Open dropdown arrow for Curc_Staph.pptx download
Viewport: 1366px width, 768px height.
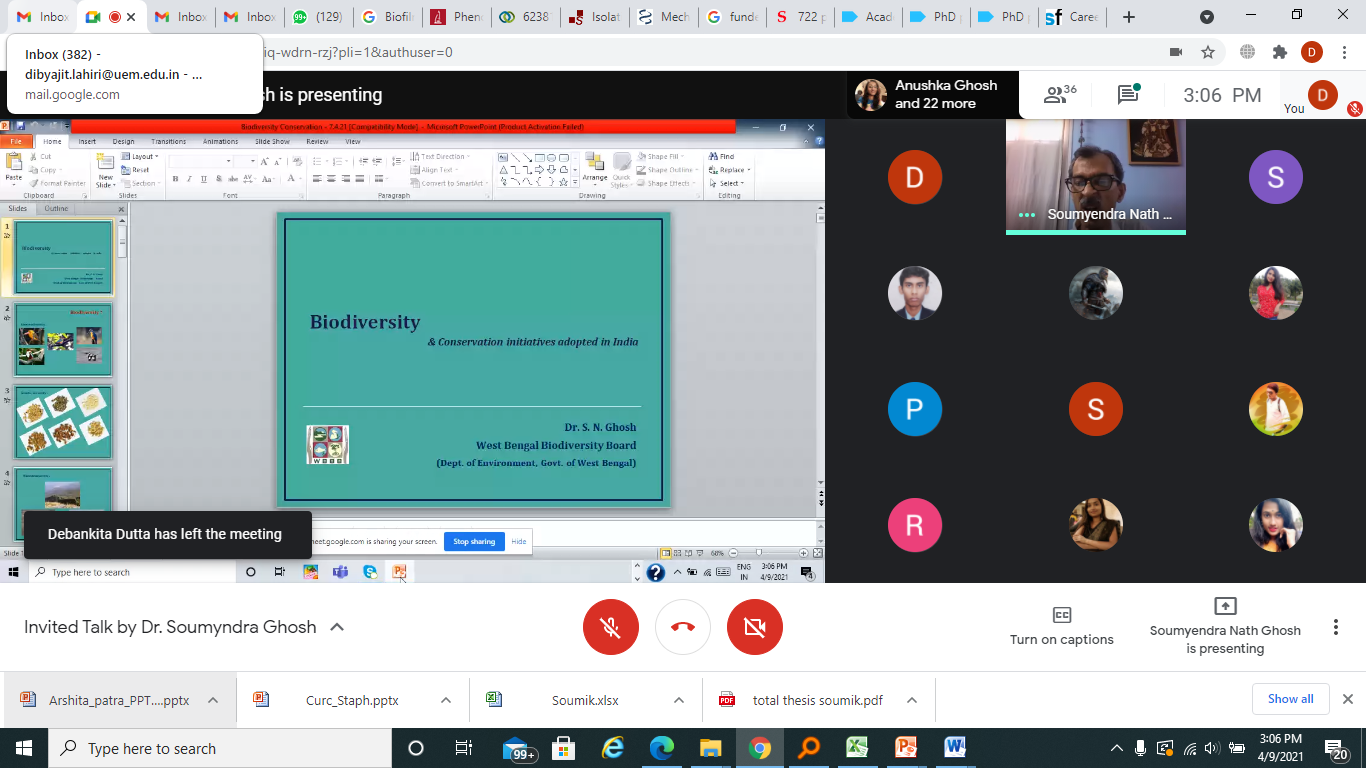tap(446, 700)
